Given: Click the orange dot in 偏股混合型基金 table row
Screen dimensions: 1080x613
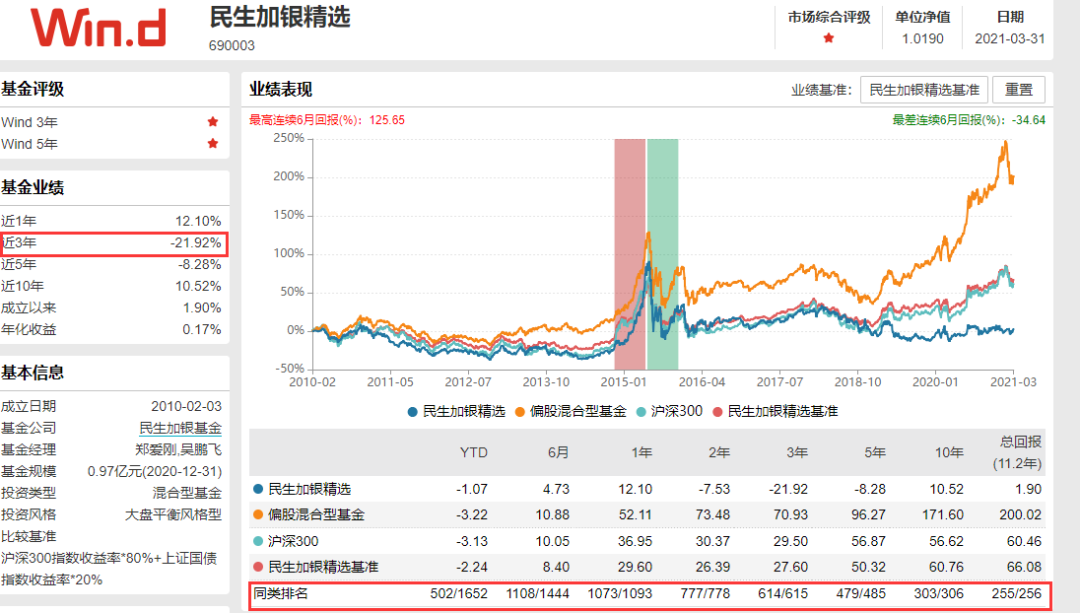Looking at the screenshot, I should tap(258, 515).
